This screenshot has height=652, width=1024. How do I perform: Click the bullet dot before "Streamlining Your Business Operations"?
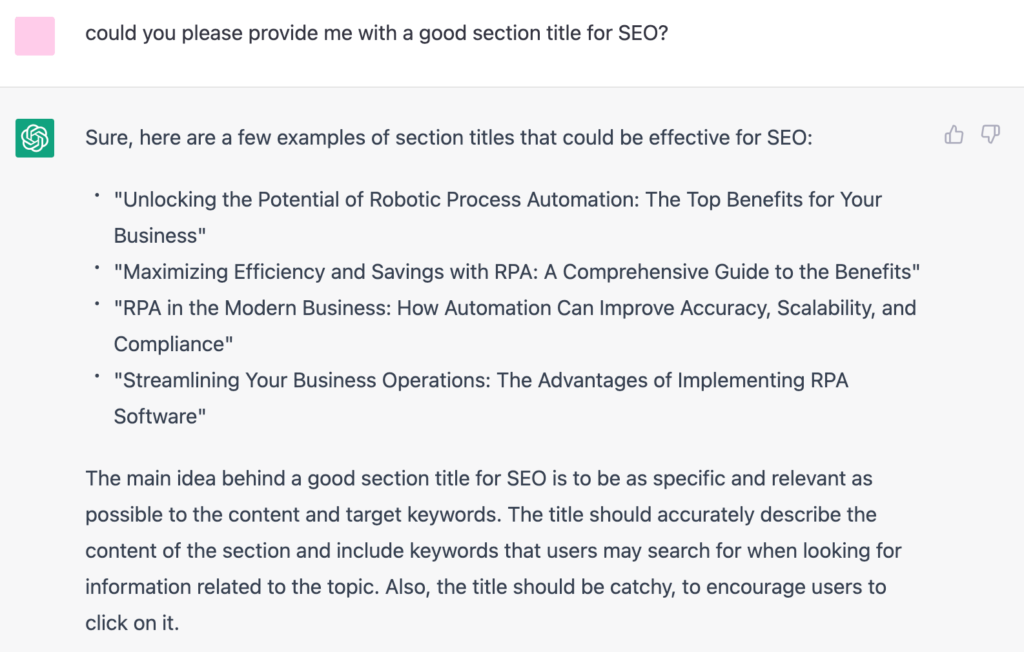[97, 376]
